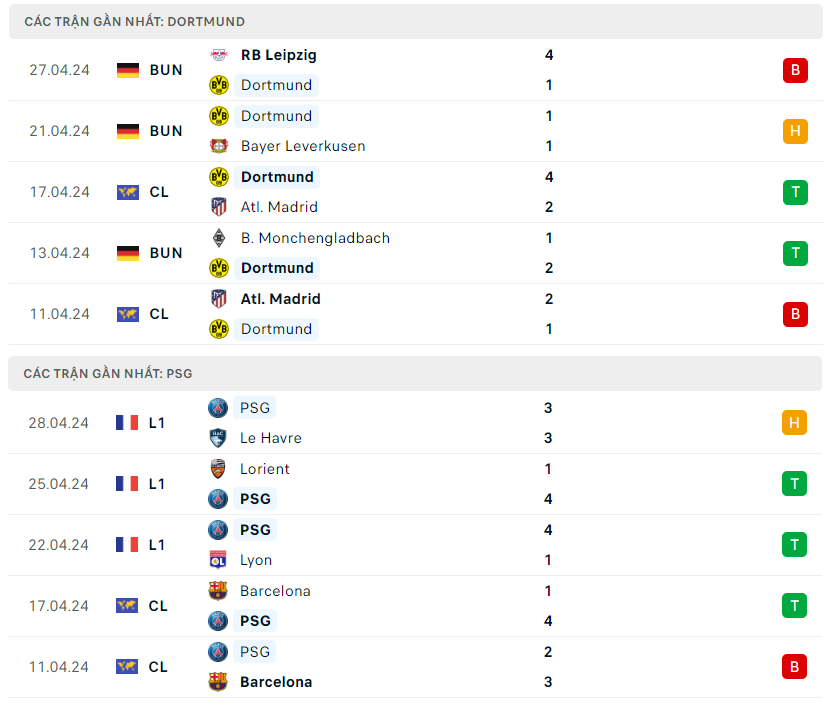Open the Bayer Leverkusen team link
828x714 pixels.
pyautogui.click(x=303, y=146)
